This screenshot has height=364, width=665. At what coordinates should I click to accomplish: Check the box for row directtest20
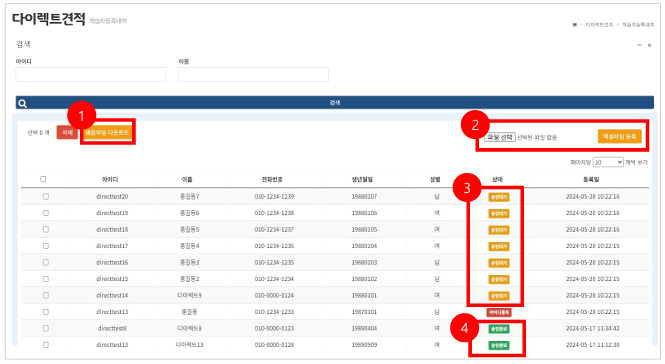pyautogui.click(x=46, y=196)
